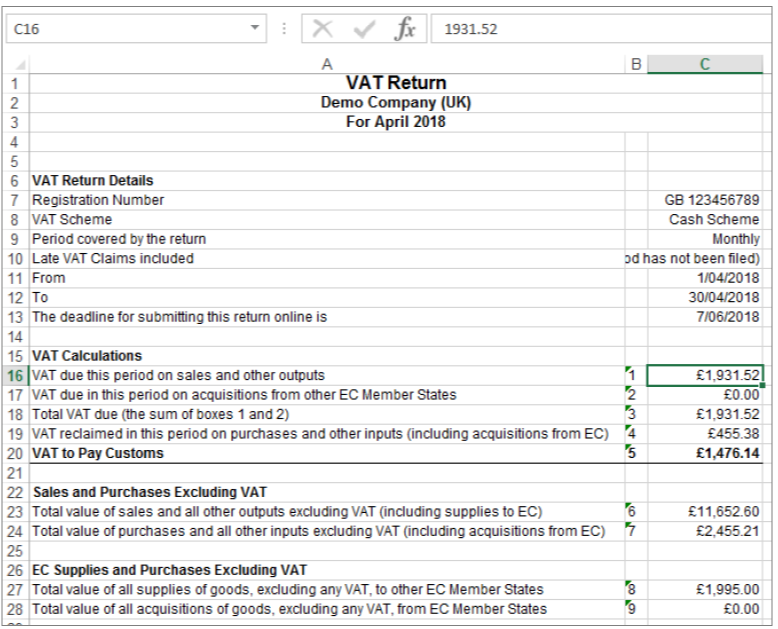The width and height of the screenshot is (778, 629).
Task: Select the £1,931.52 cell in row 18
Action: 705,414
